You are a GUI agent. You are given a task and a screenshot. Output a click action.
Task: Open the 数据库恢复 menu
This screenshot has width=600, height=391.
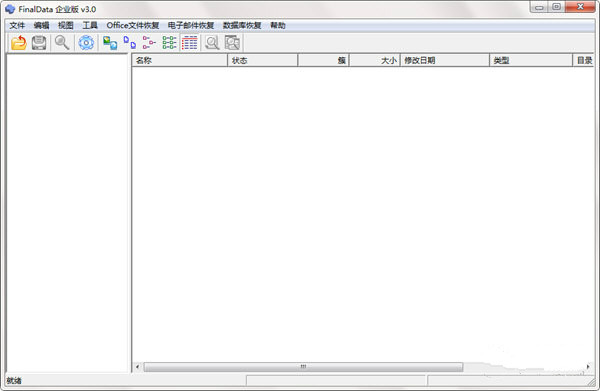(242, 26)
